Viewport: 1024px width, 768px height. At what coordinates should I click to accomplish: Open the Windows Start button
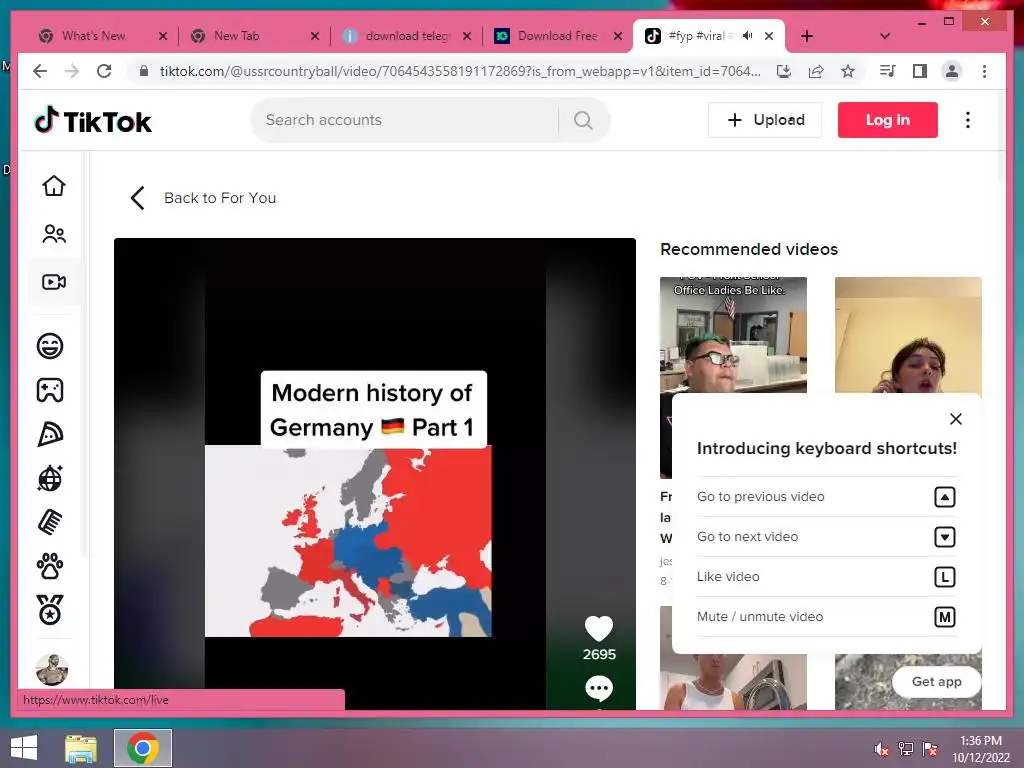click(x=24, y=748)
